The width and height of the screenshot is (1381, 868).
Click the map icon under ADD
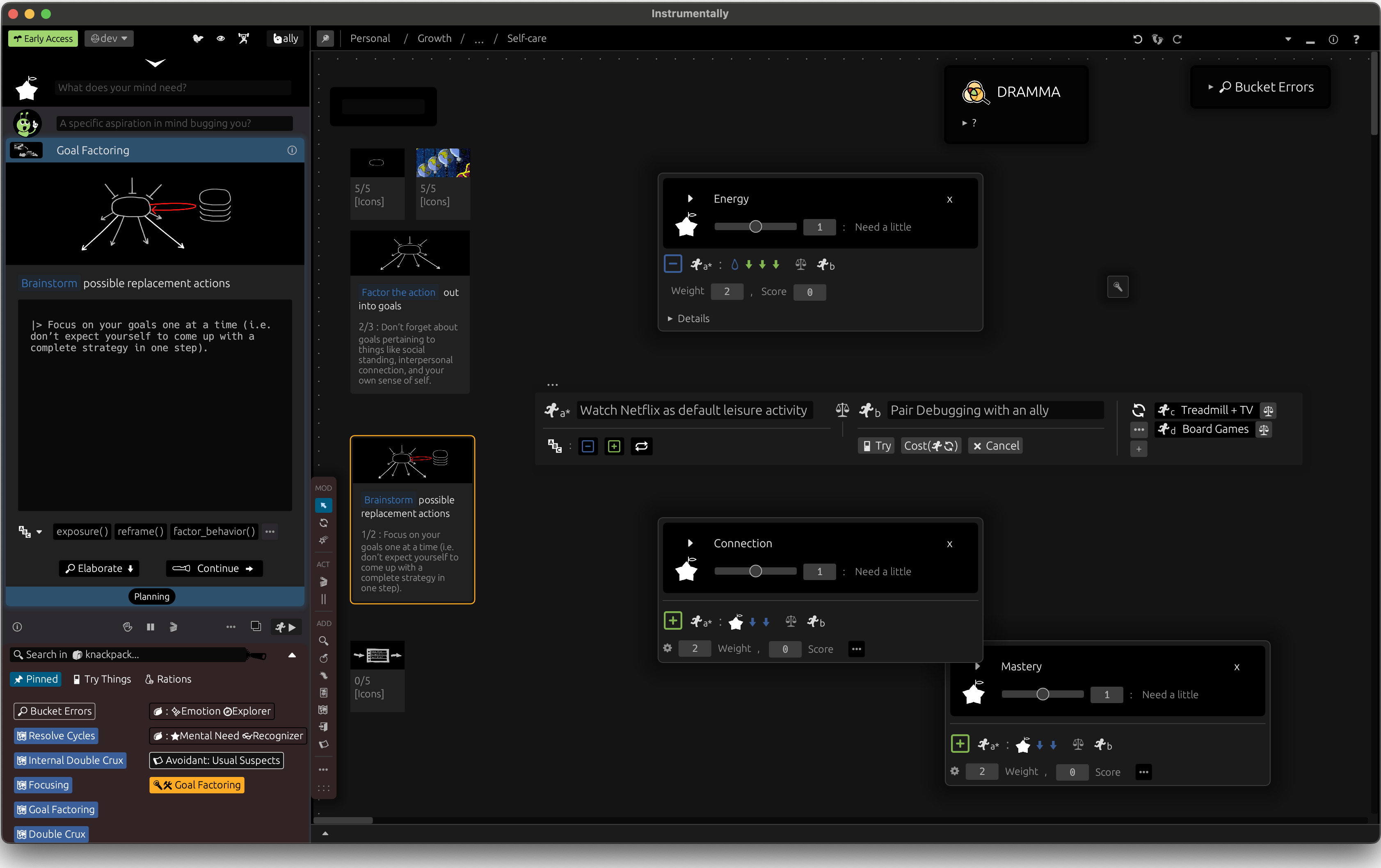323,710
